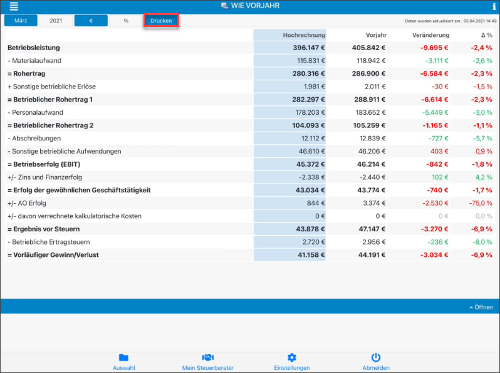Select the Betriebserfolg (EBIT) row

point(250,164)
